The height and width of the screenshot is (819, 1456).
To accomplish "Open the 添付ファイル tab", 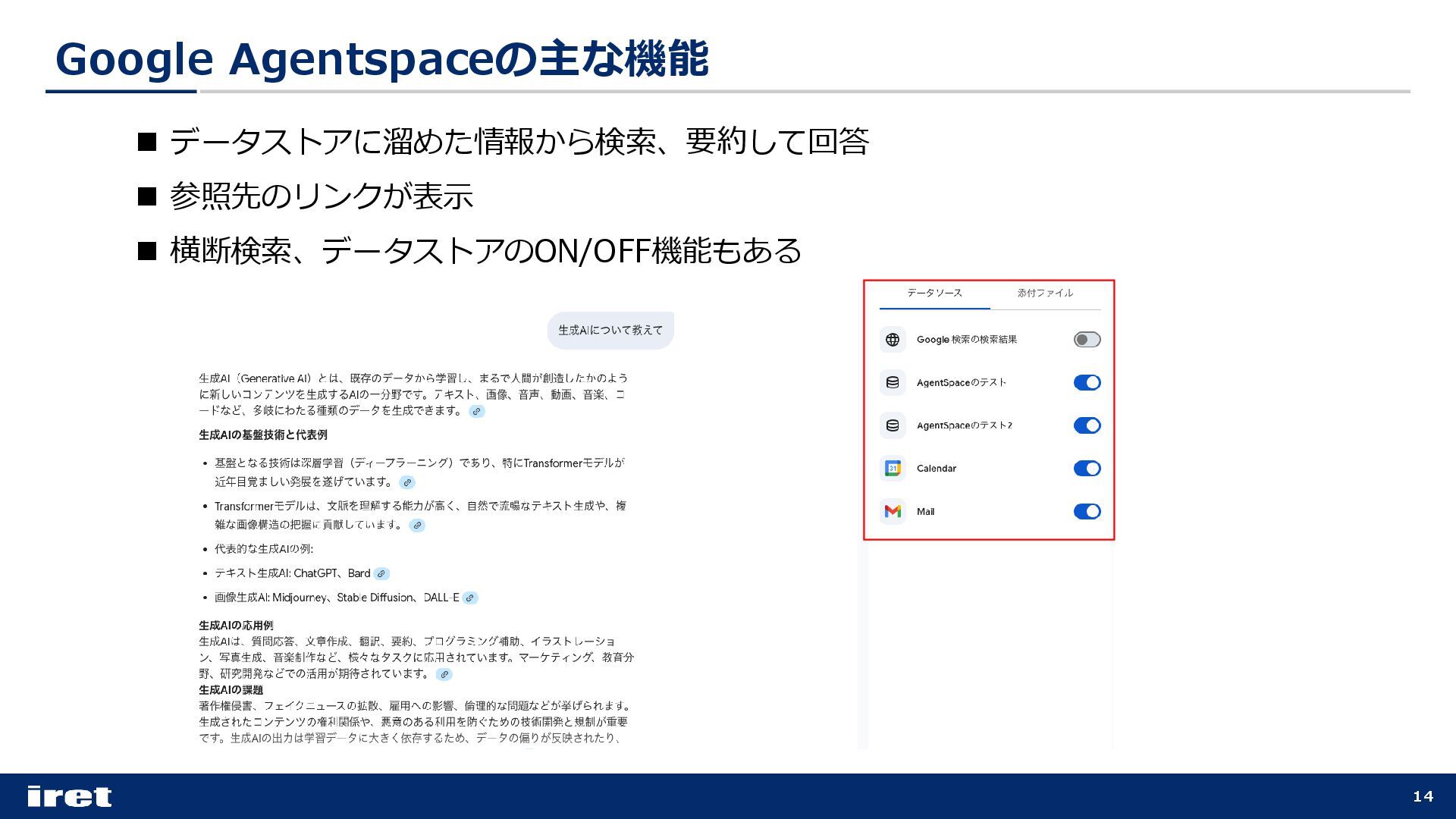I will click(1045, 293).
